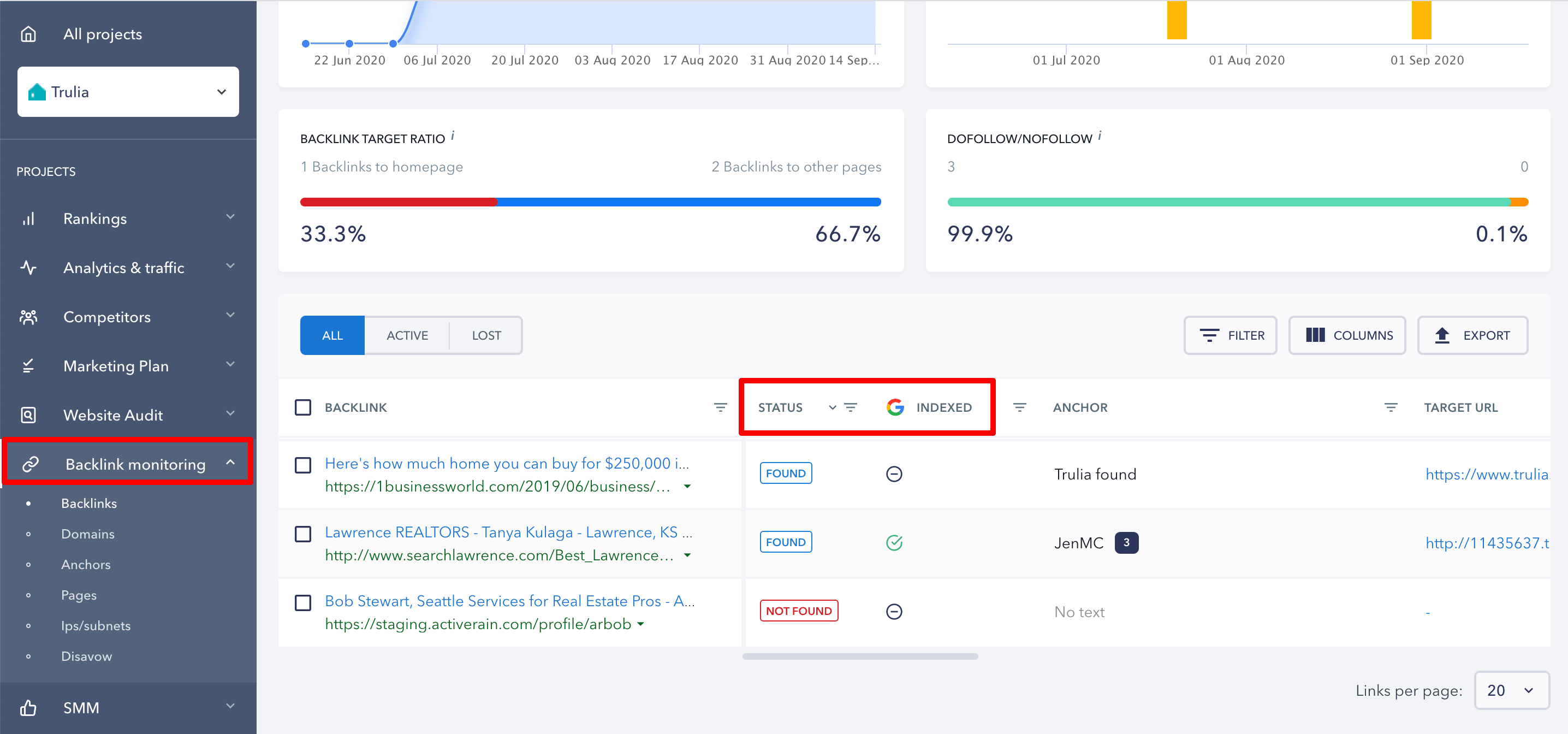
Task: Expand the Competitors chevron
Action: click(230, 315)
